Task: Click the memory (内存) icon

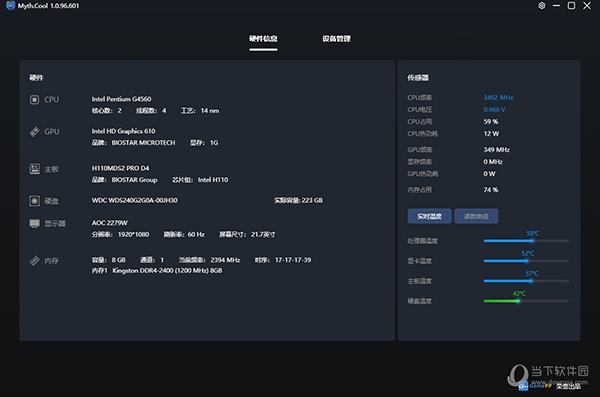Action: coord(34,261)
